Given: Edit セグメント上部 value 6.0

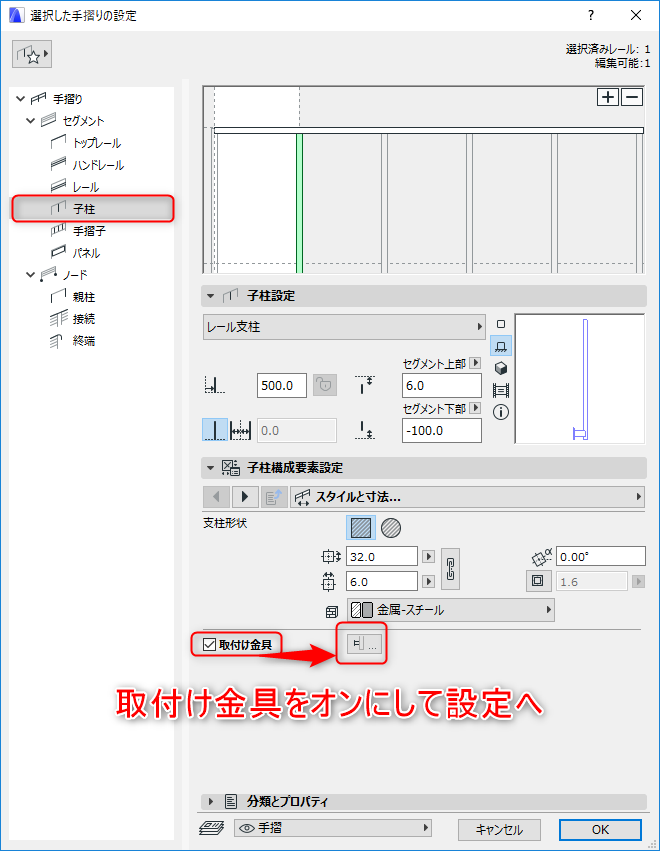Looking at the screenshot, I should (442, 385).
